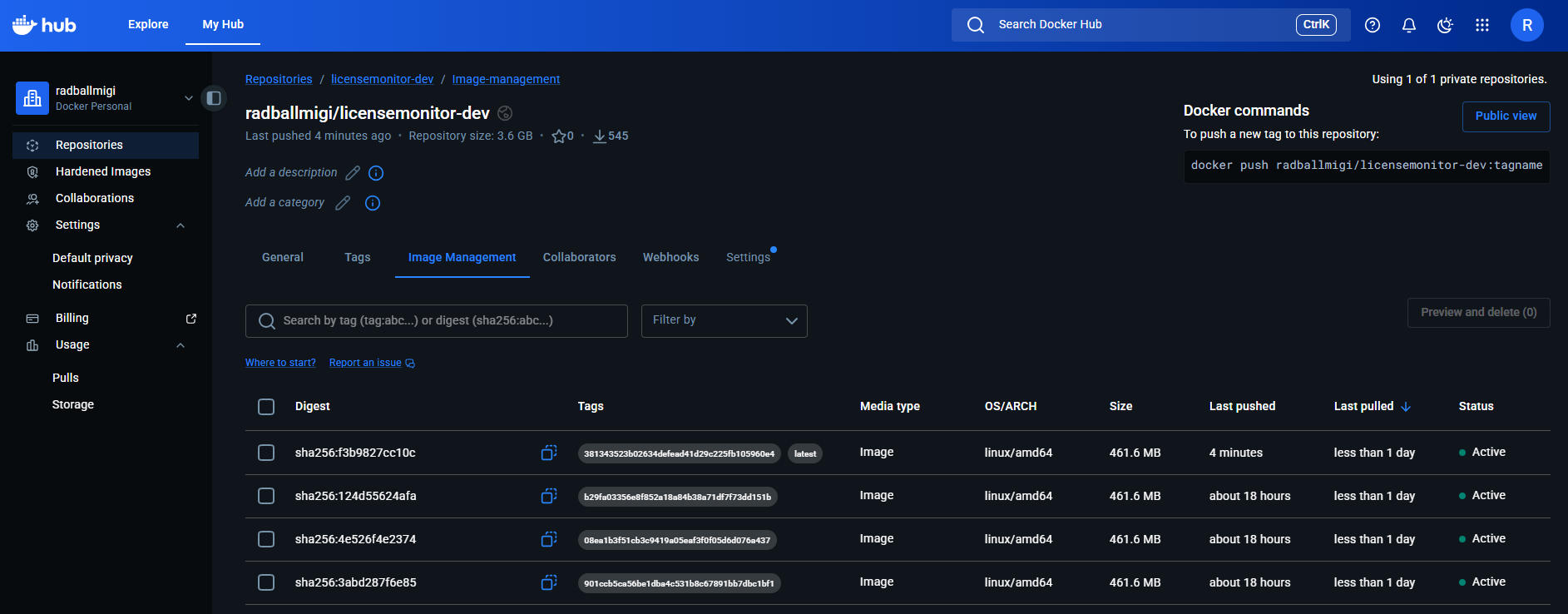Image resolution: width=1568 pixels, height=614 pixels.
Task: Click the Billing external link icon
Action: coord(191,318)
